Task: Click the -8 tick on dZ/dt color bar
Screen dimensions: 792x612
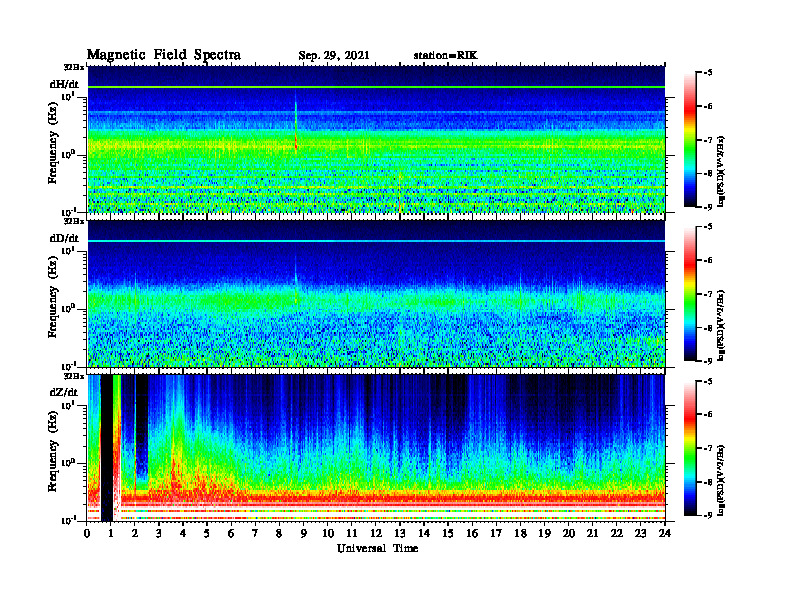Action: coord(708,482)
